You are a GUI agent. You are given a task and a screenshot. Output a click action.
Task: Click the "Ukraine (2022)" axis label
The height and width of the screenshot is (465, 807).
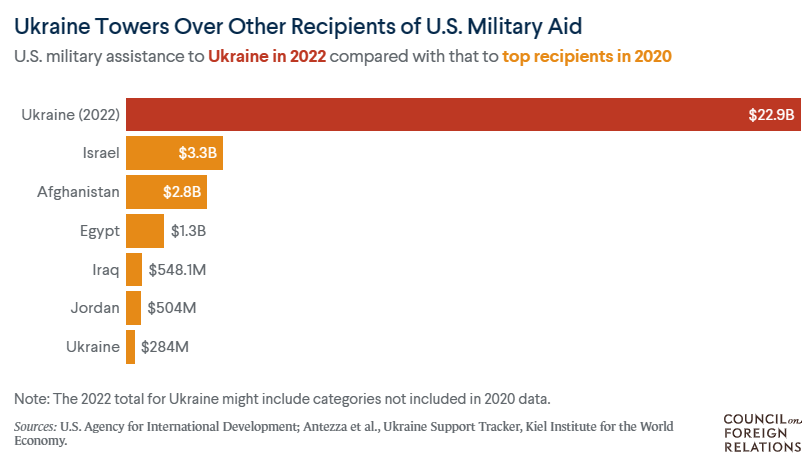[71, 115]
